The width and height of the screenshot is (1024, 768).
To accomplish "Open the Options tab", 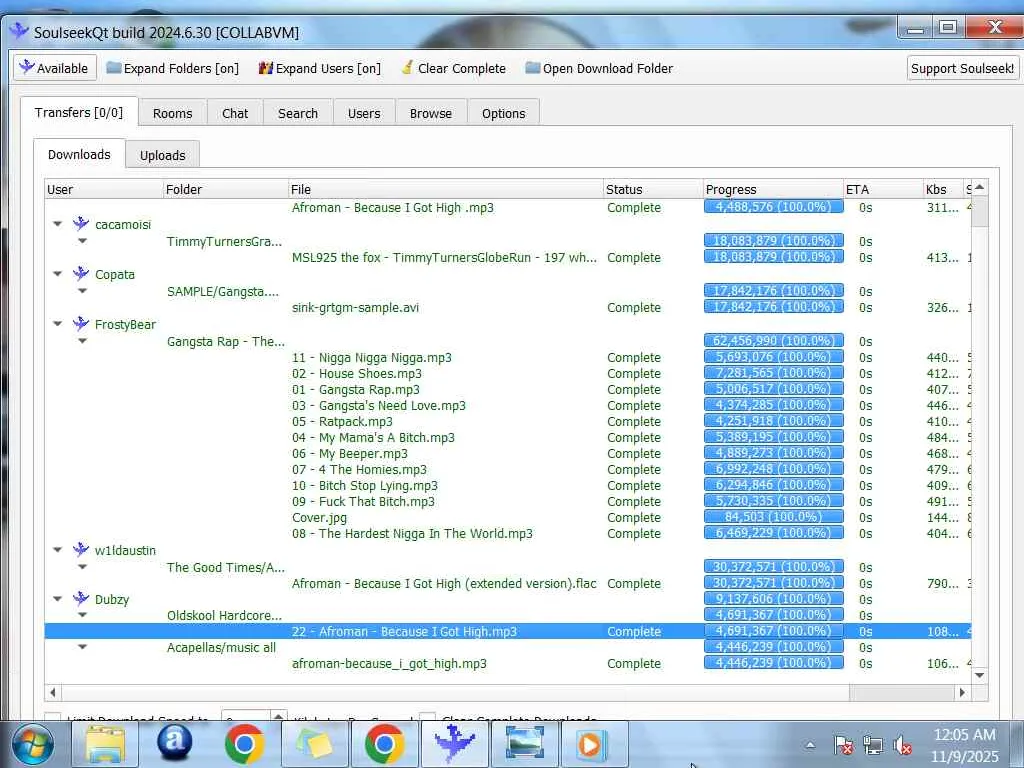I will click(504, 113).
